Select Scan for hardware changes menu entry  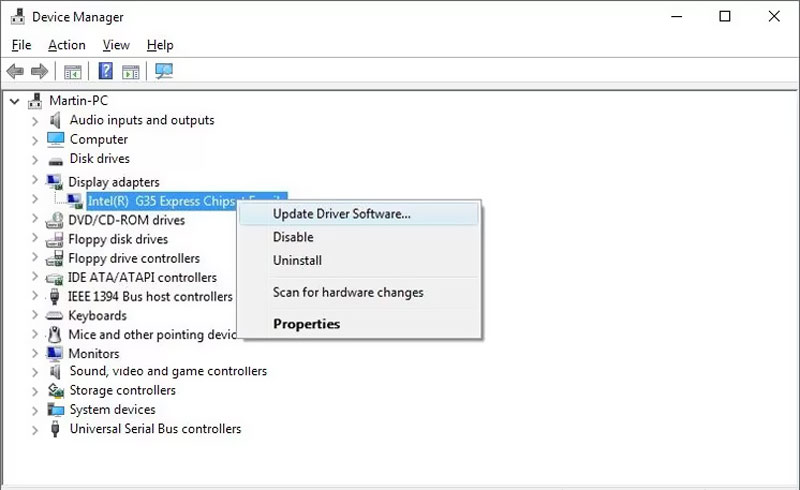tap(359, 292)
